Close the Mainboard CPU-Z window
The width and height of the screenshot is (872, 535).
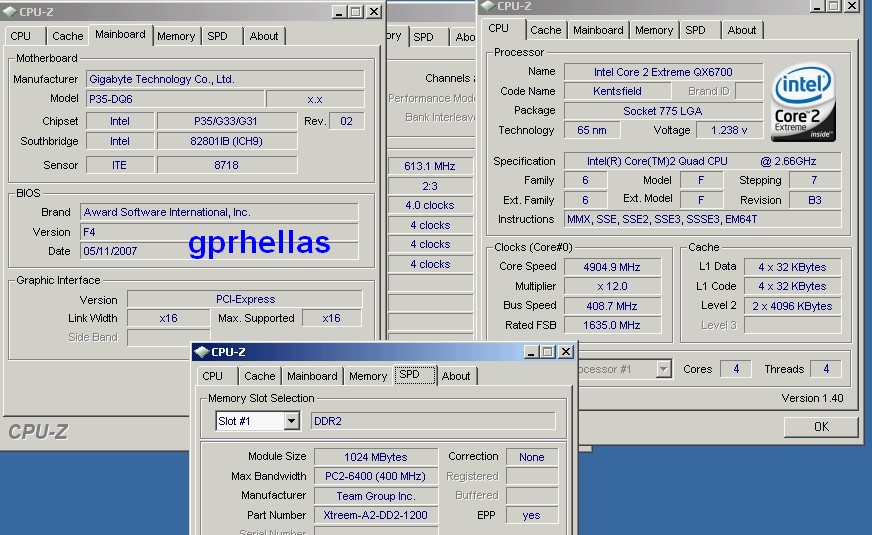(x=374, y=12)
